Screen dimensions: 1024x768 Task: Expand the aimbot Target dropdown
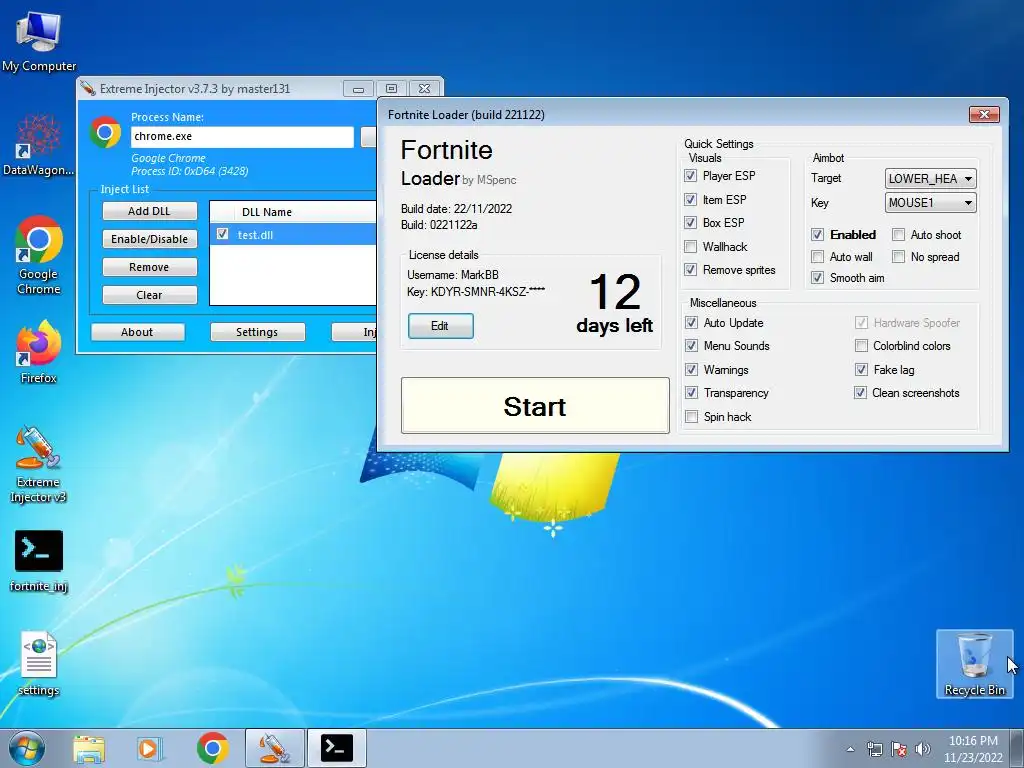coord(931,178)
